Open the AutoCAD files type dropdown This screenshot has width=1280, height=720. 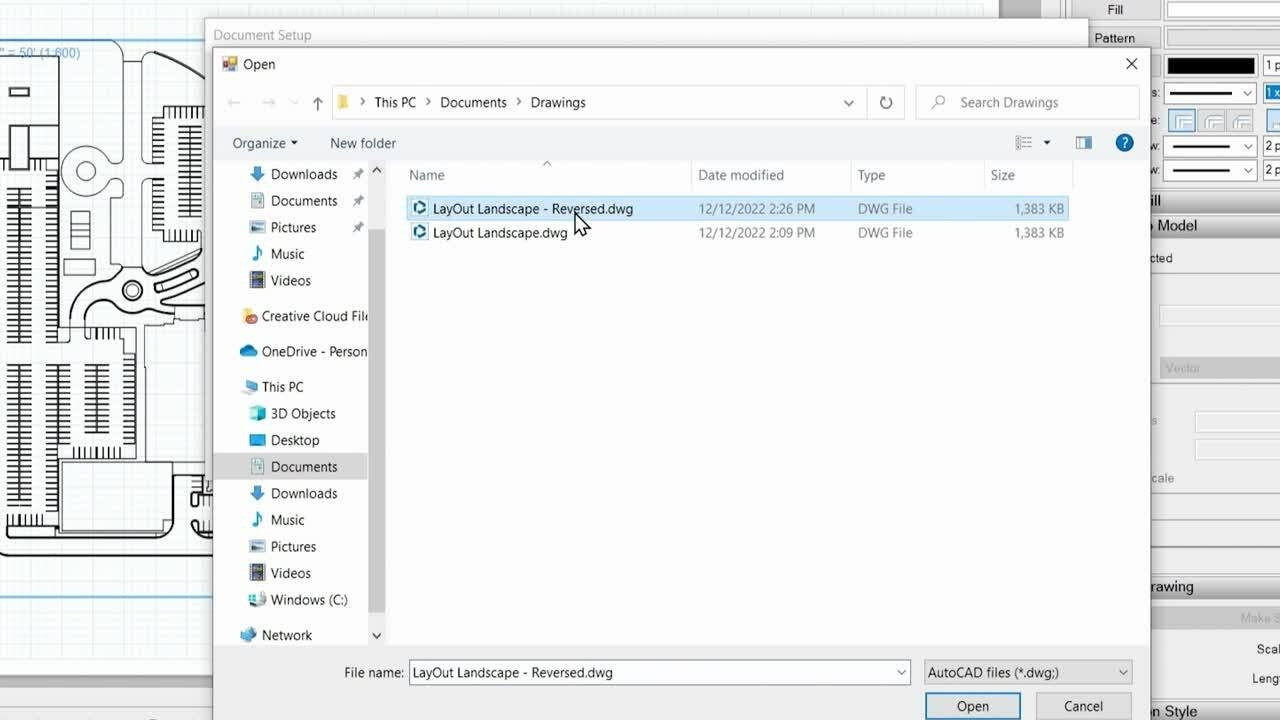point(1026,672)
